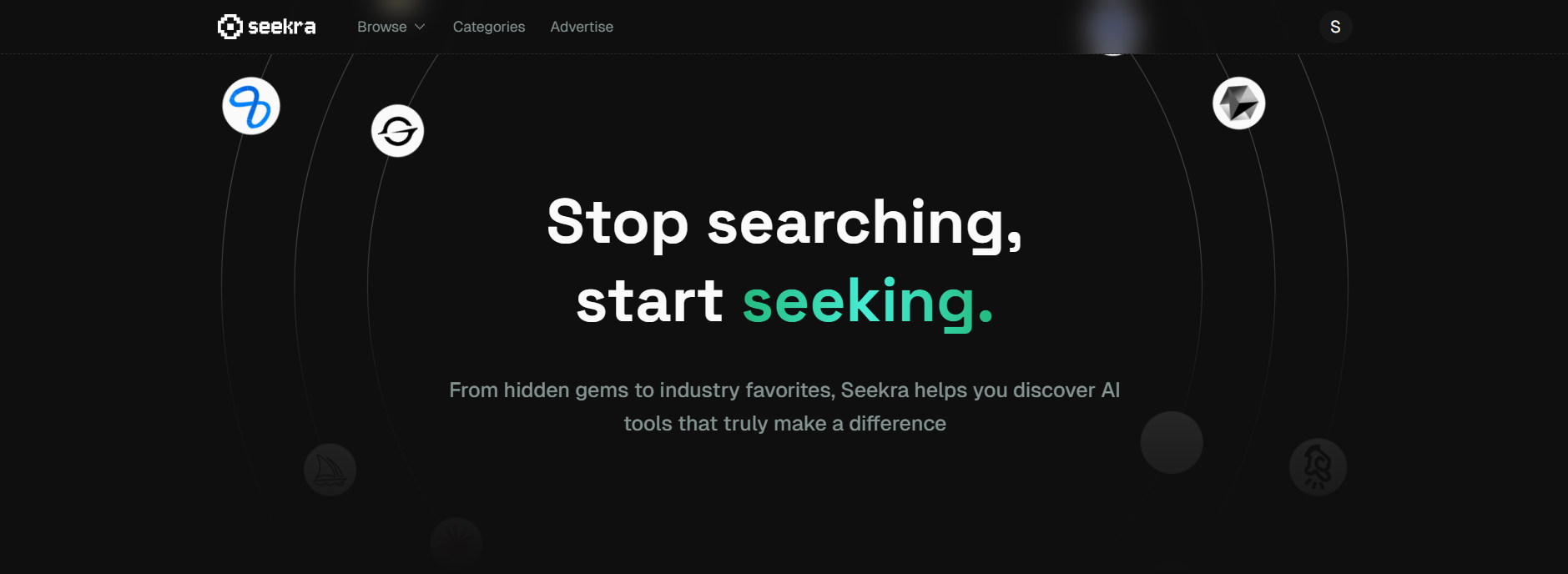Viewport: 1568px width, 574px height.
Task: Select the Advertise navigation item
Action: tap(581, 27)
